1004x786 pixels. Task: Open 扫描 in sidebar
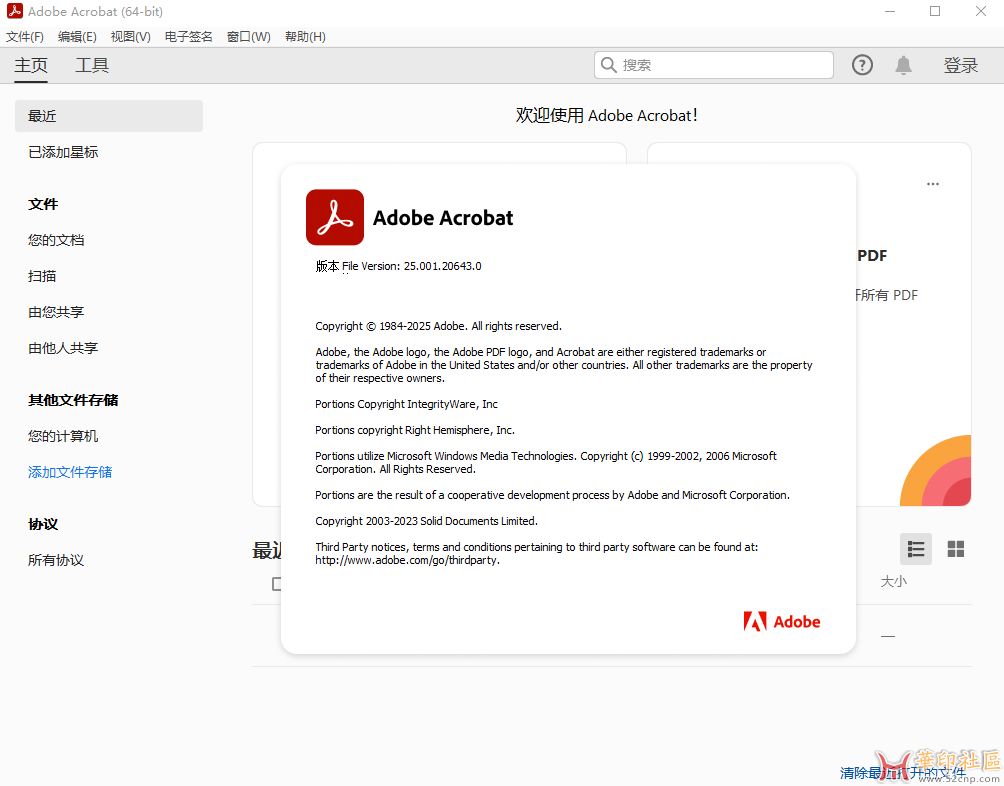[42, 276]
